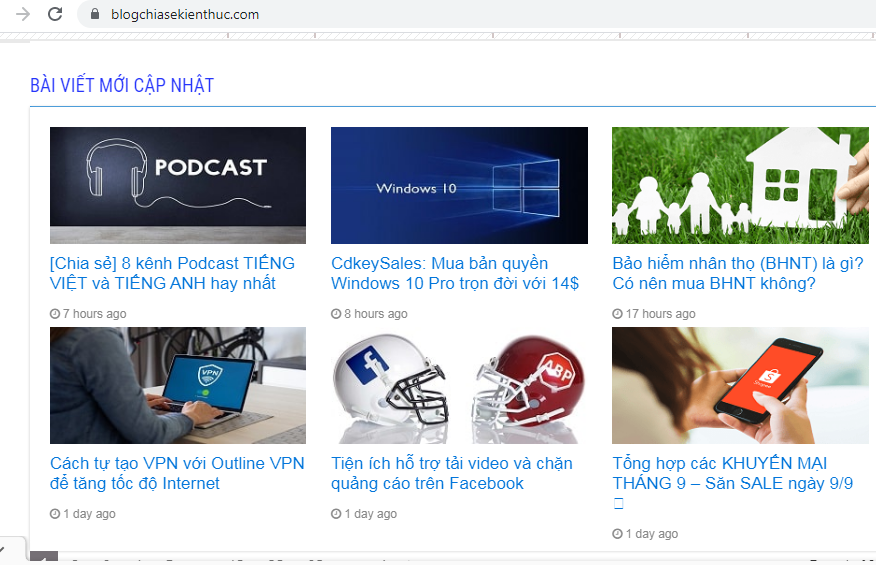Click the BÀI VIẾT MỚI CẬP NHẬT heading
Screen dimensions: 876x565
coord(122,86)
